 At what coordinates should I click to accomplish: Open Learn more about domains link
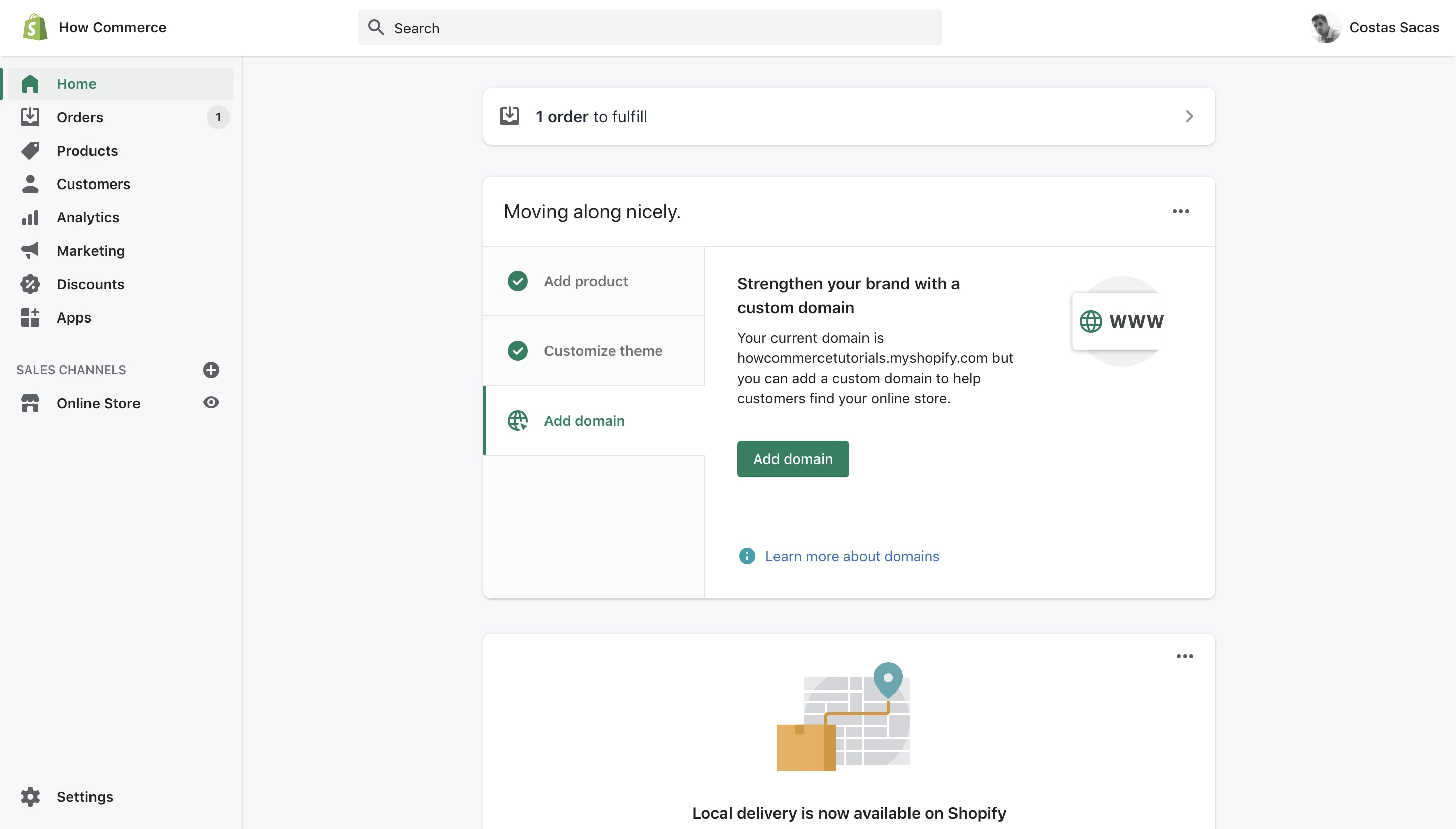[852, 556]
